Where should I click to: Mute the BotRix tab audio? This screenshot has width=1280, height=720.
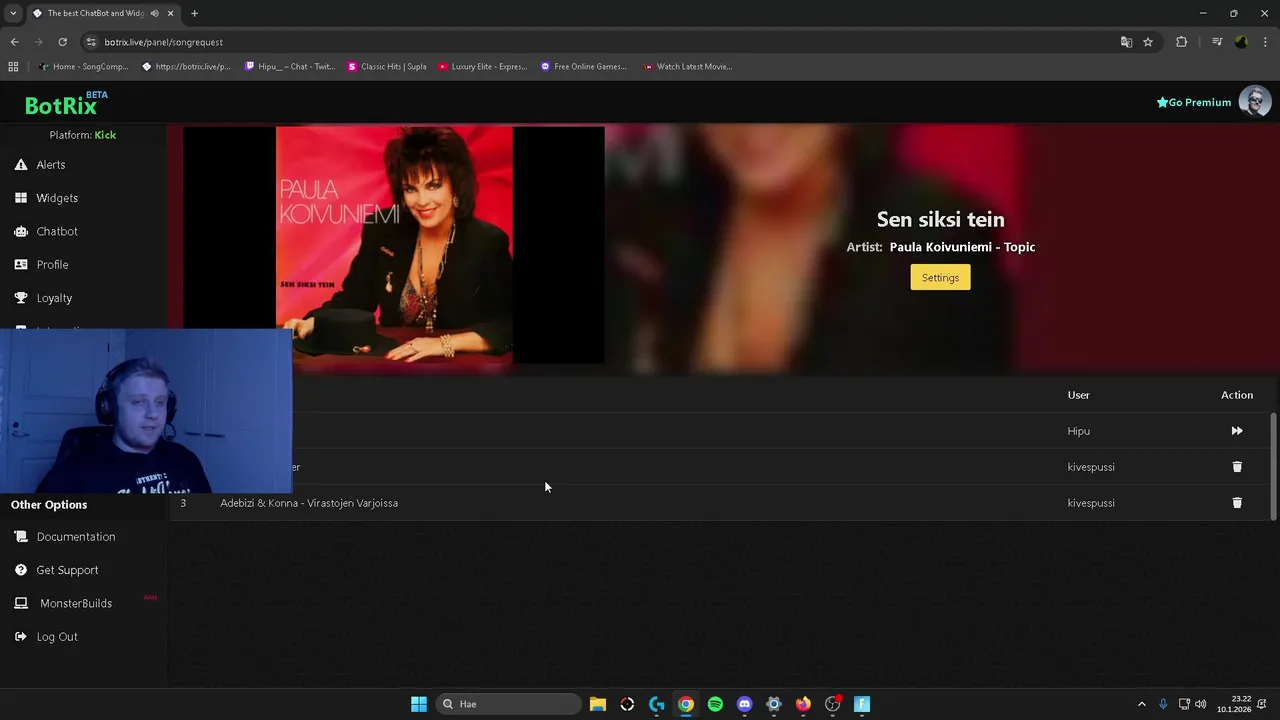[154, 13]
